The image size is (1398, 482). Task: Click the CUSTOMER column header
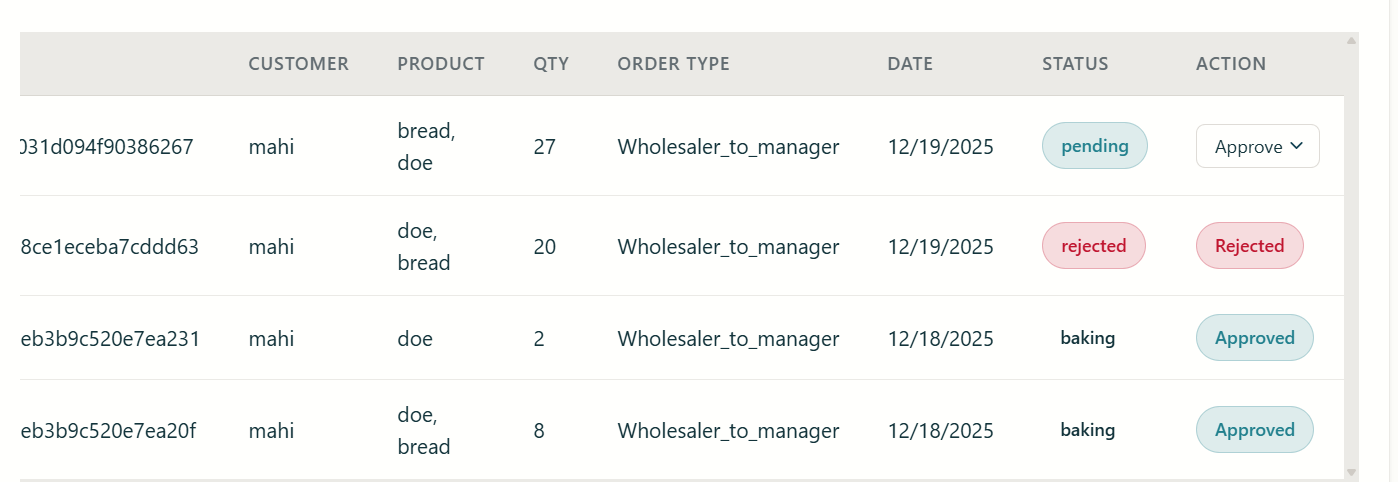[x=298, y=64]
